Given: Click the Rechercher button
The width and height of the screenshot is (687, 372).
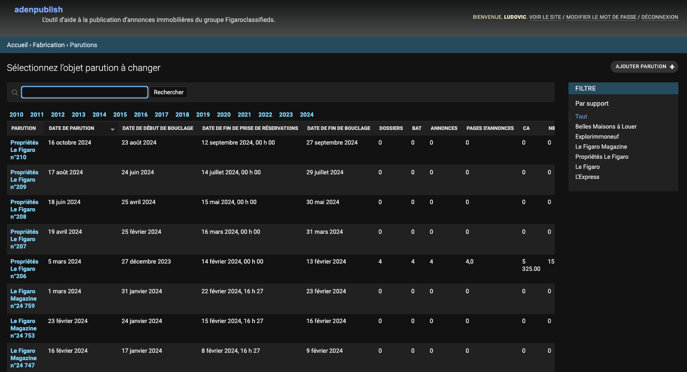Looking at the screenshot, I should (168, 92).
